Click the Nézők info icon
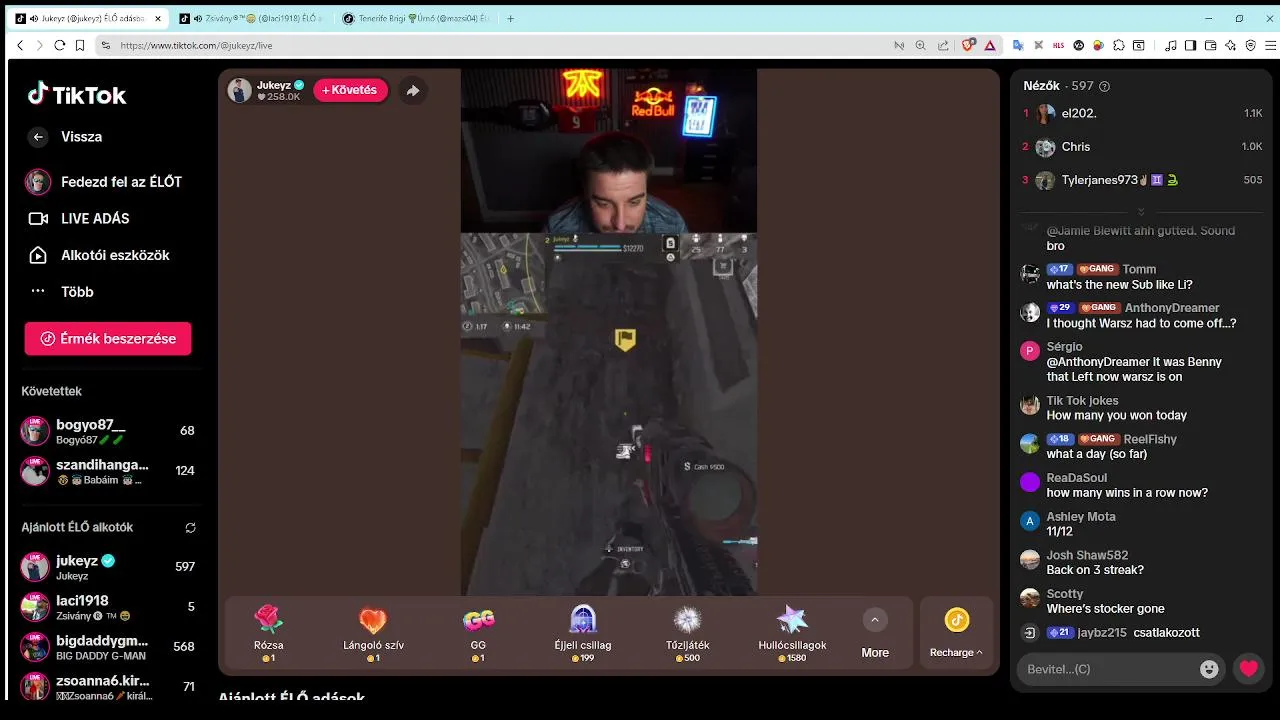 (1104, 87)
